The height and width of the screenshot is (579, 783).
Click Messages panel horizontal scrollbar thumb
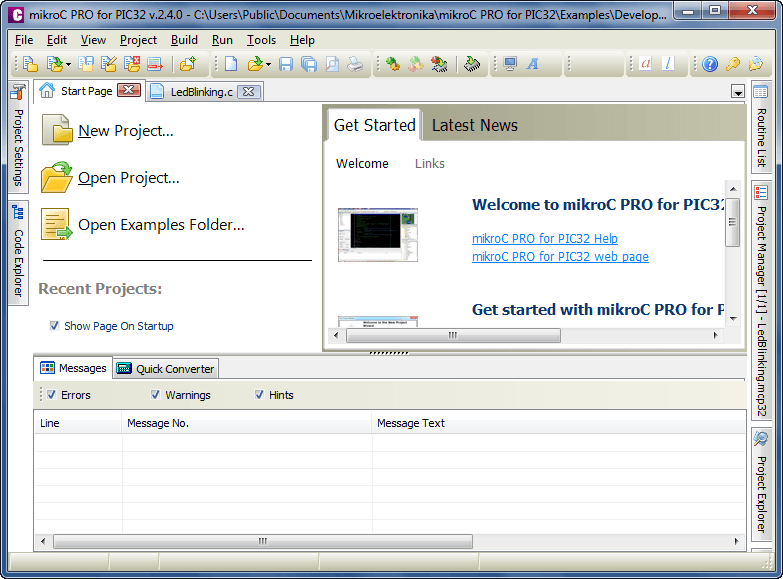pyautogui.click(x=263, y=541)
